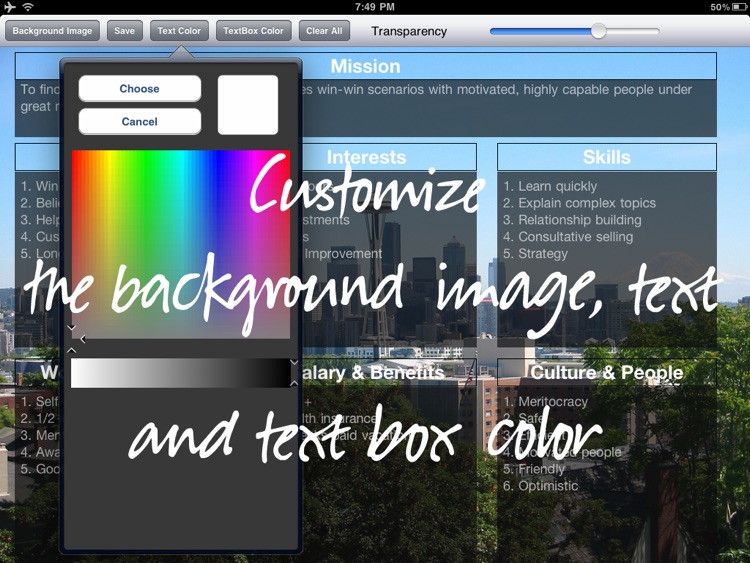Click the hue crosshair left arrow marker
The height and width of the screenshot is (563, 750).
tap(83, 339)
